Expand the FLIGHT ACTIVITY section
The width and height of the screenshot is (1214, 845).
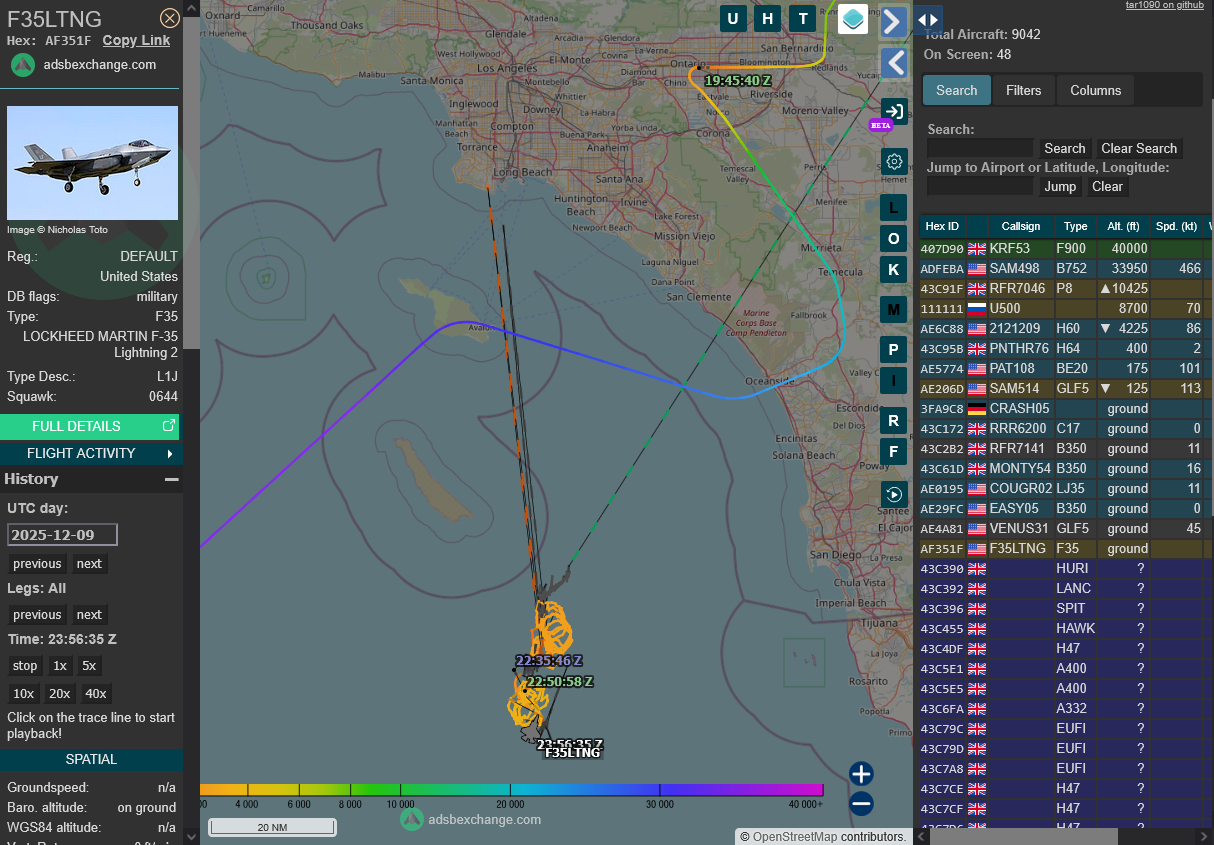coord(91,453)
